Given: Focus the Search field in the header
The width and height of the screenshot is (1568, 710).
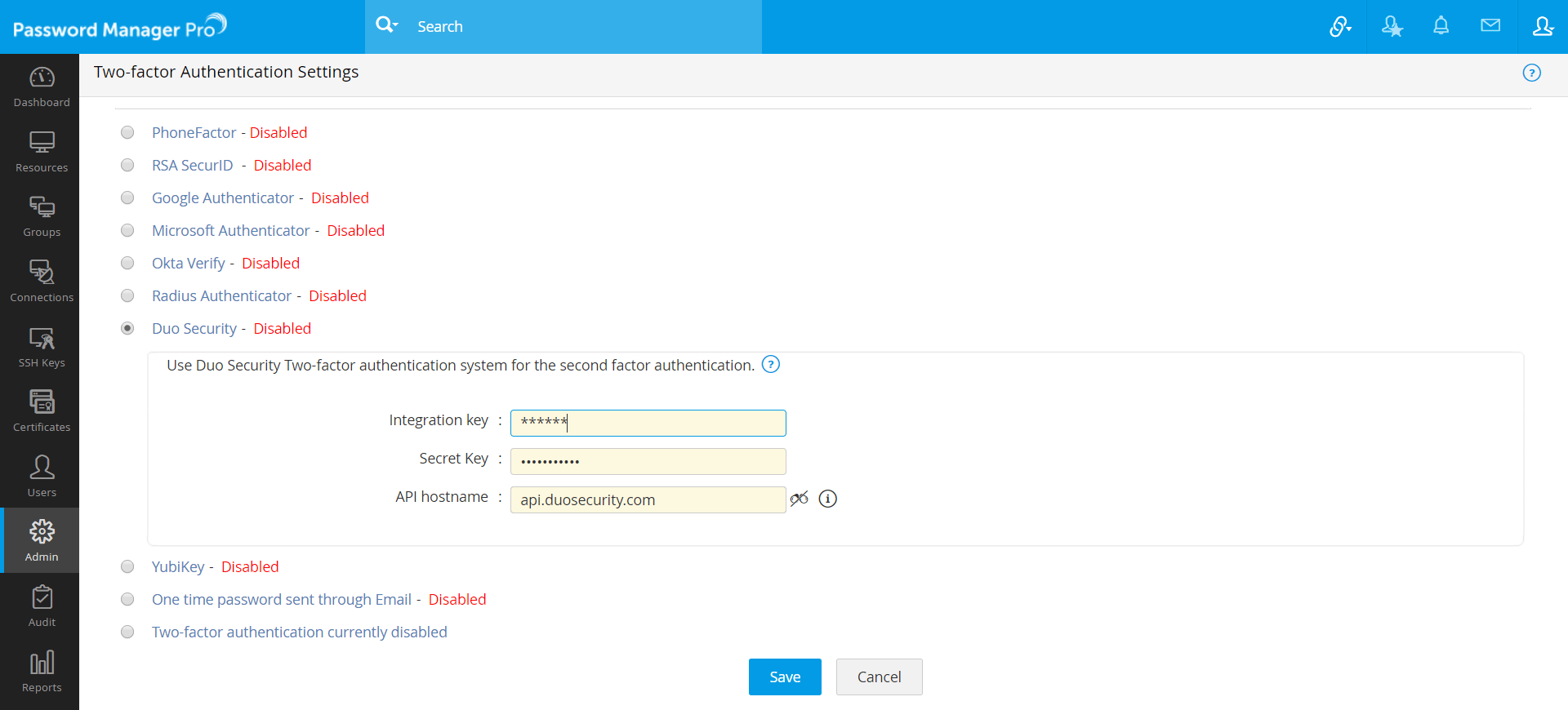Looking at the screenshot, I should click(x=584, y=27).
